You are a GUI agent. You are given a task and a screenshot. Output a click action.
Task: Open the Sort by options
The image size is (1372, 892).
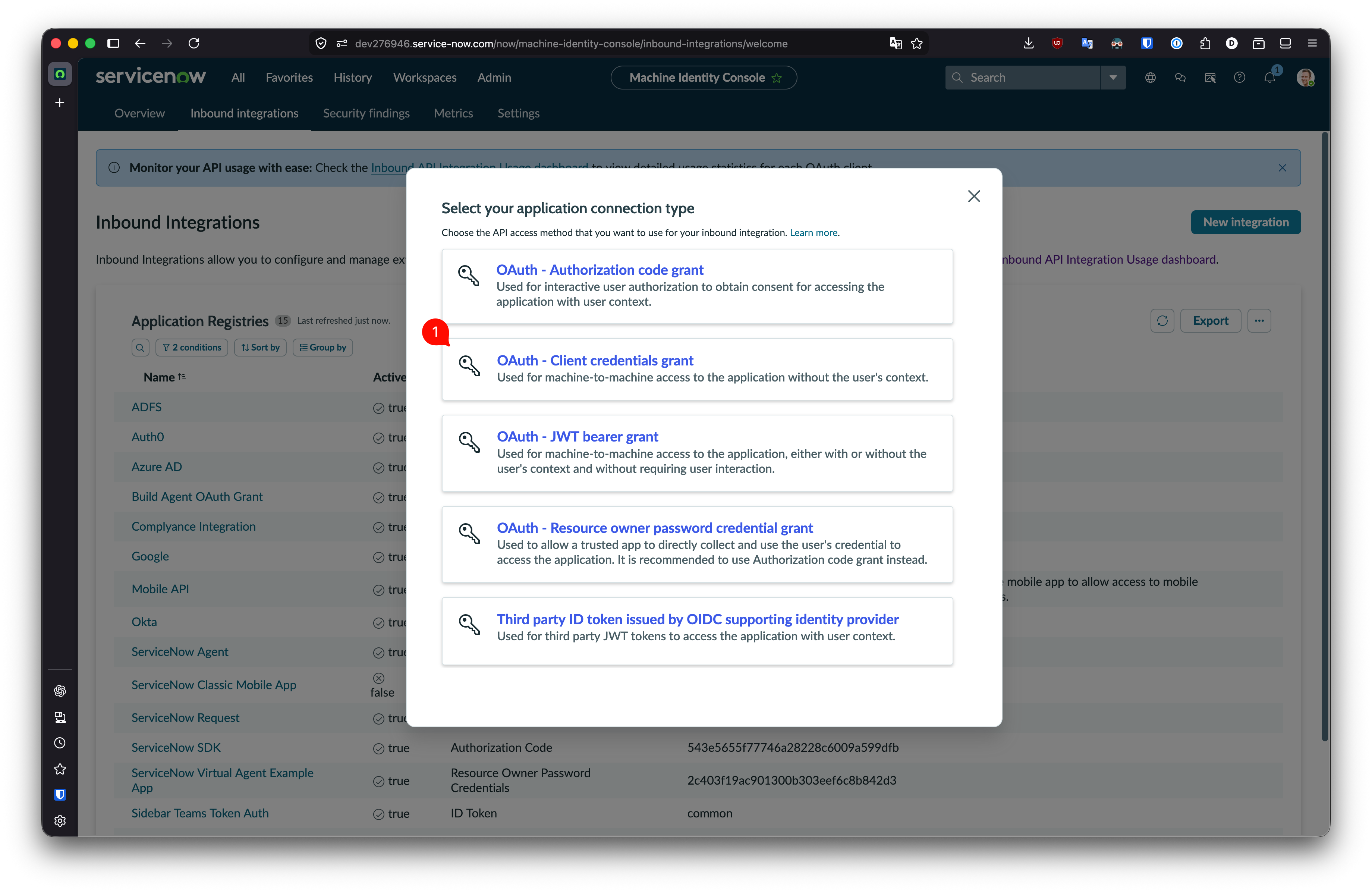[x=260, y=348]
